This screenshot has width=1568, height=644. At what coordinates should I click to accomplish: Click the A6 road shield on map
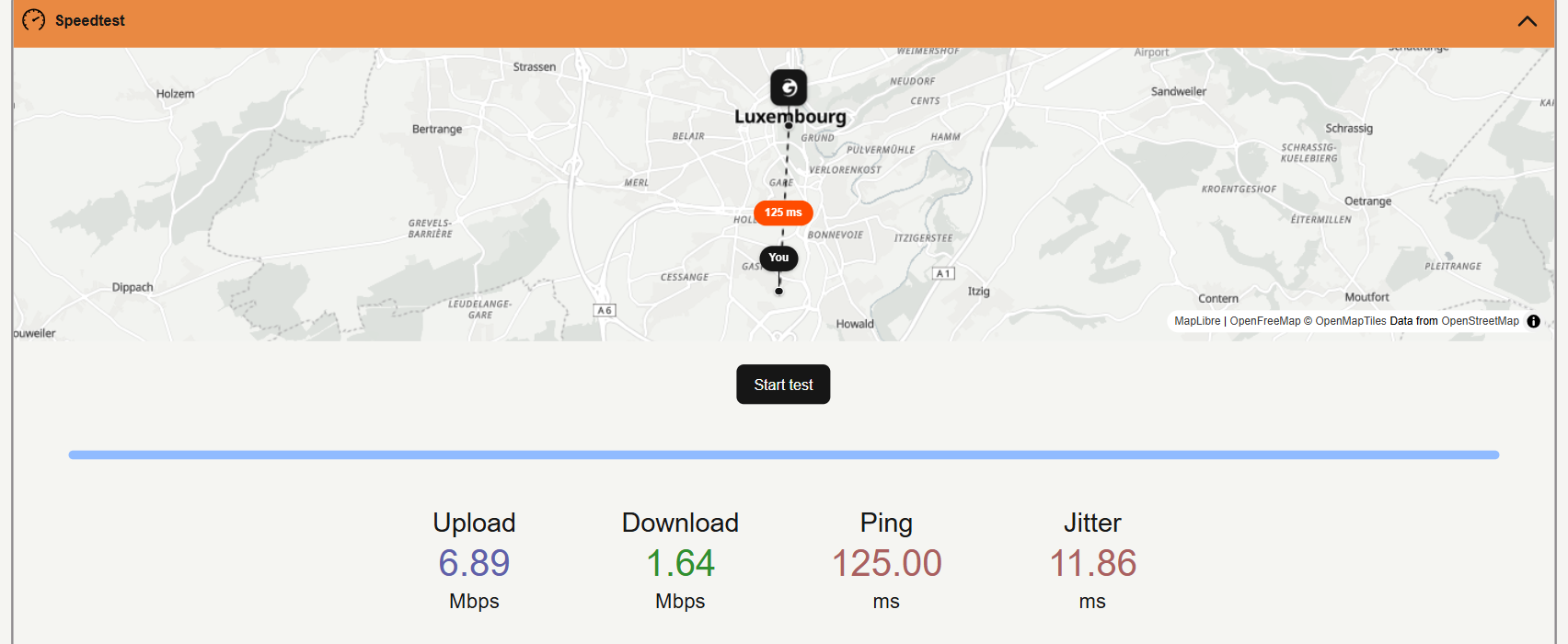click(605, 311)
